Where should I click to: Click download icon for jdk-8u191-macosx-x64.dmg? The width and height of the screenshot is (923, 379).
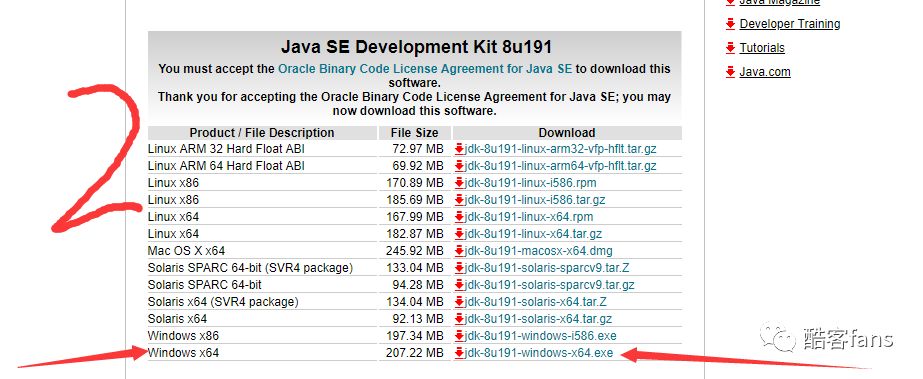click(459, 251)
